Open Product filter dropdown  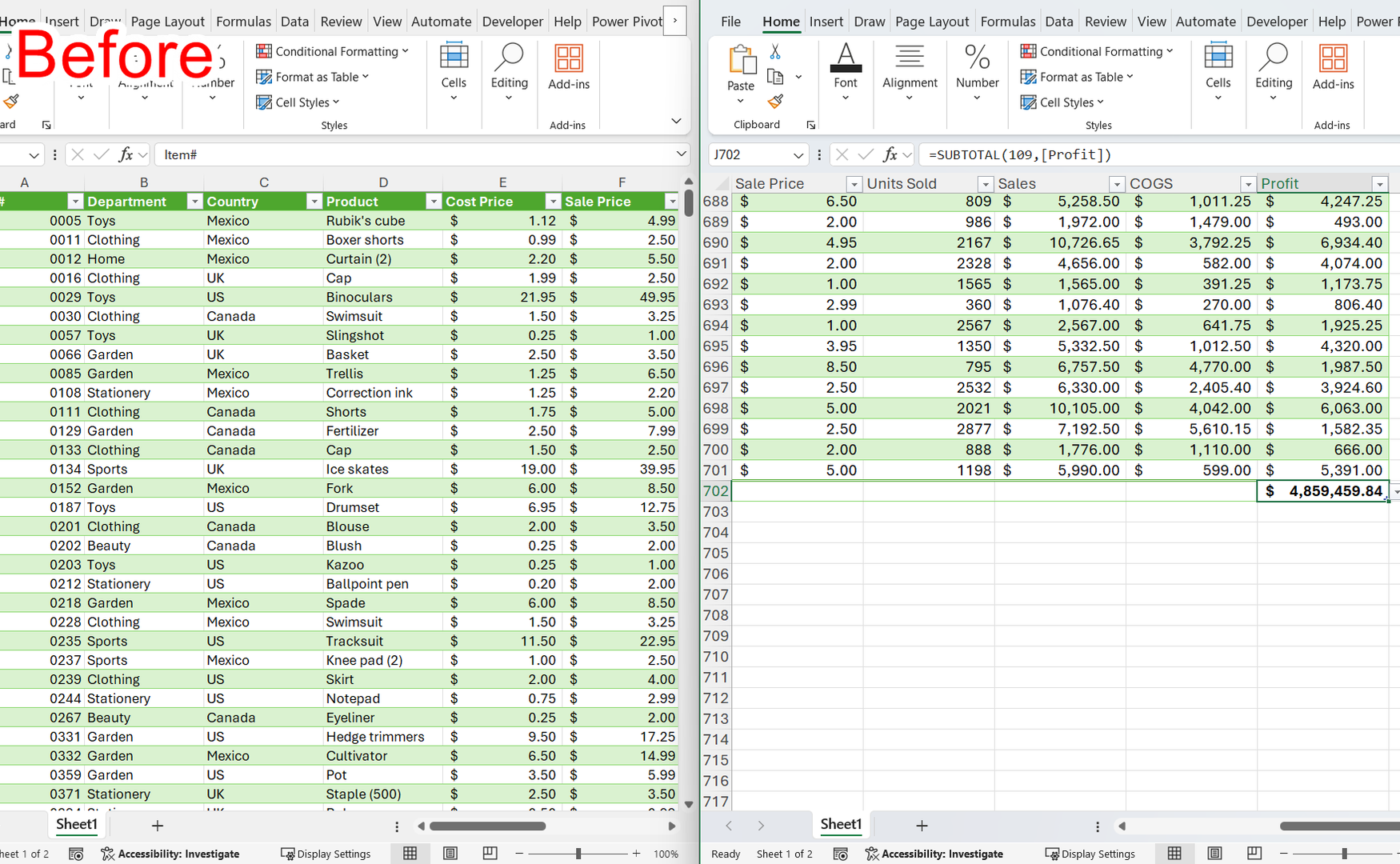click(433, 202)
